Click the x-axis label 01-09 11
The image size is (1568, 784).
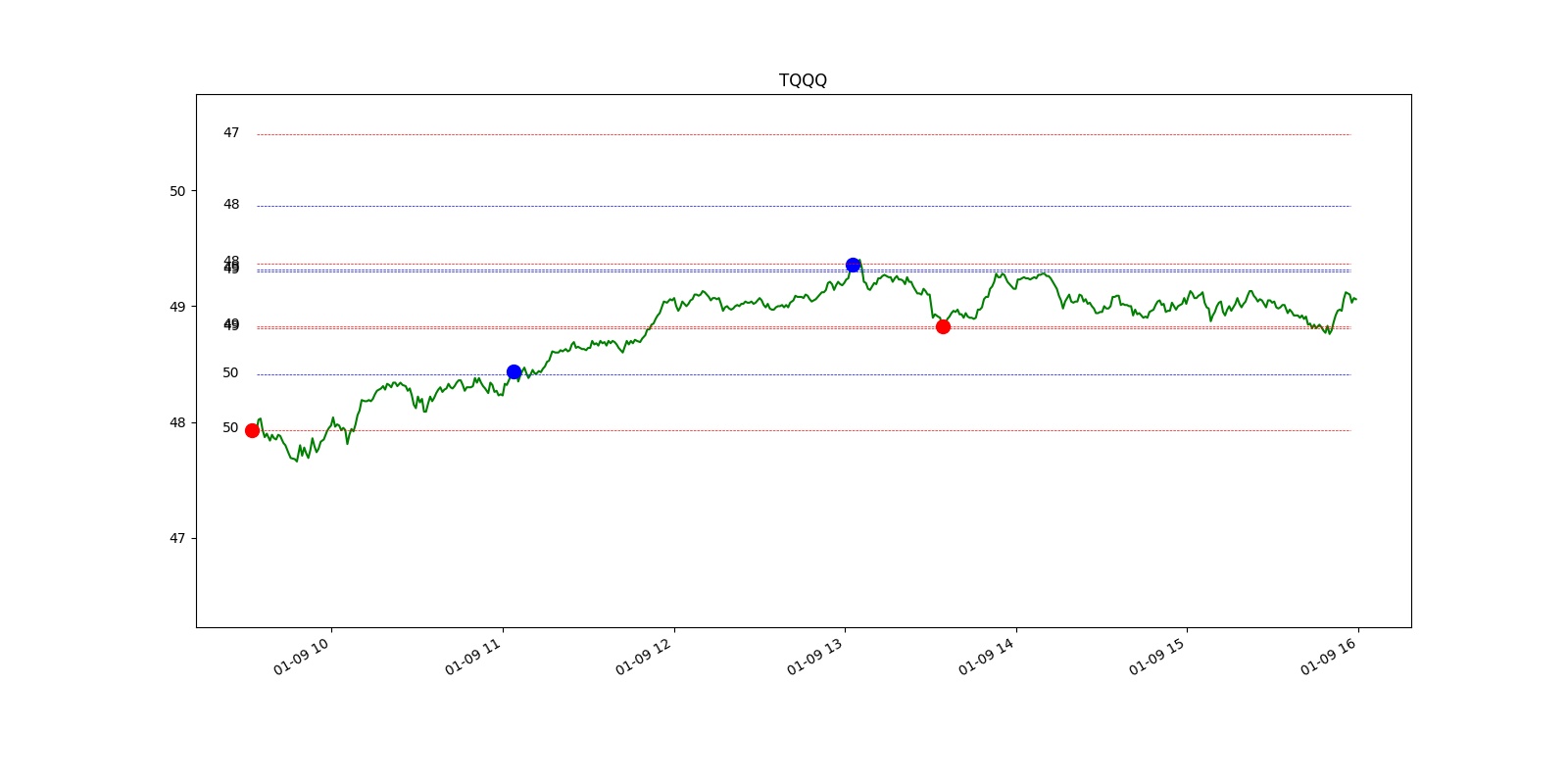coord(473,656)
